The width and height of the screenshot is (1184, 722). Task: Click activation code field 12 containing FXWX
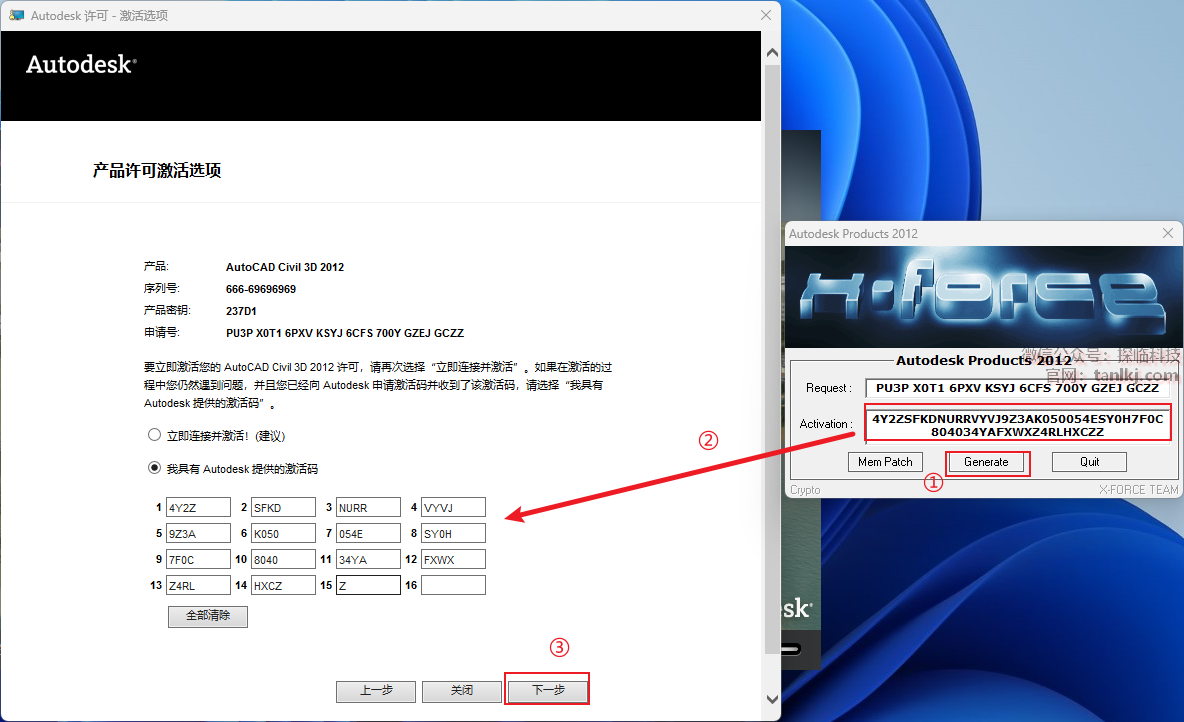coord(453,560)
